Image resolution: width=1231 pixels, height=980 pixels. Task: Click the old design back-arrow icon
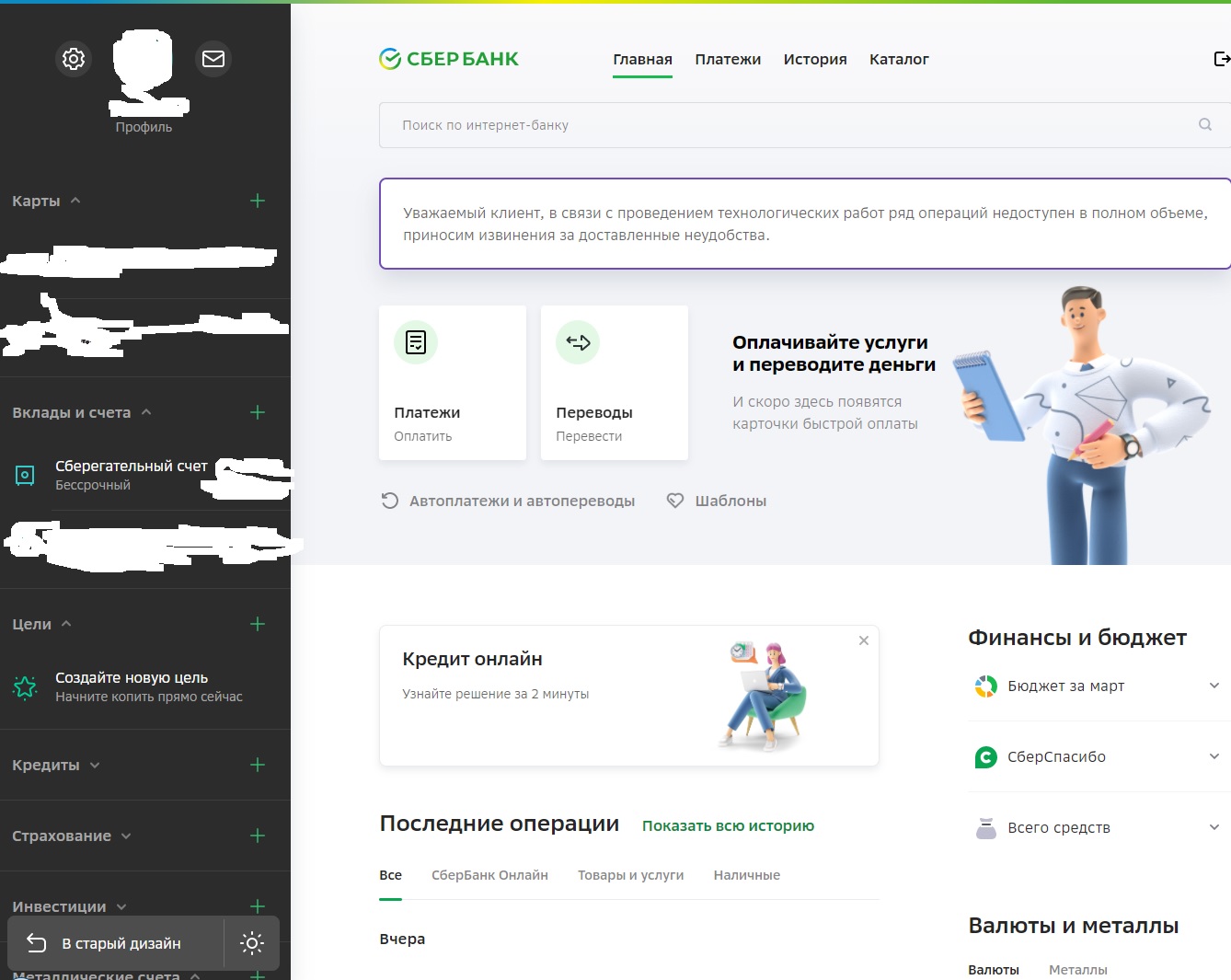(36, 943)
